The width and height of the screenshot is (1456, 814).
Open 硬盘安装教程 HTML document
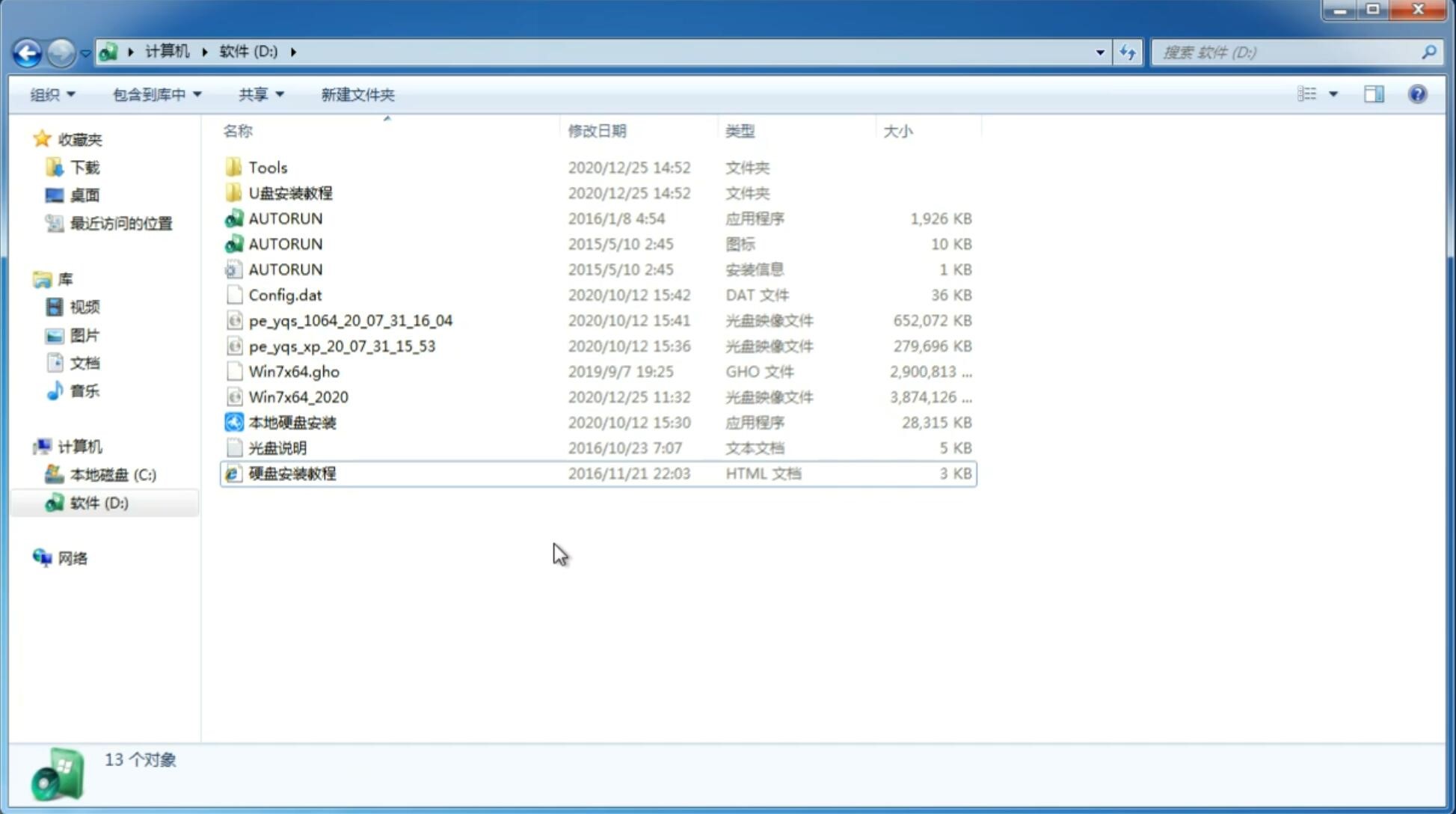tap(291, 473)
